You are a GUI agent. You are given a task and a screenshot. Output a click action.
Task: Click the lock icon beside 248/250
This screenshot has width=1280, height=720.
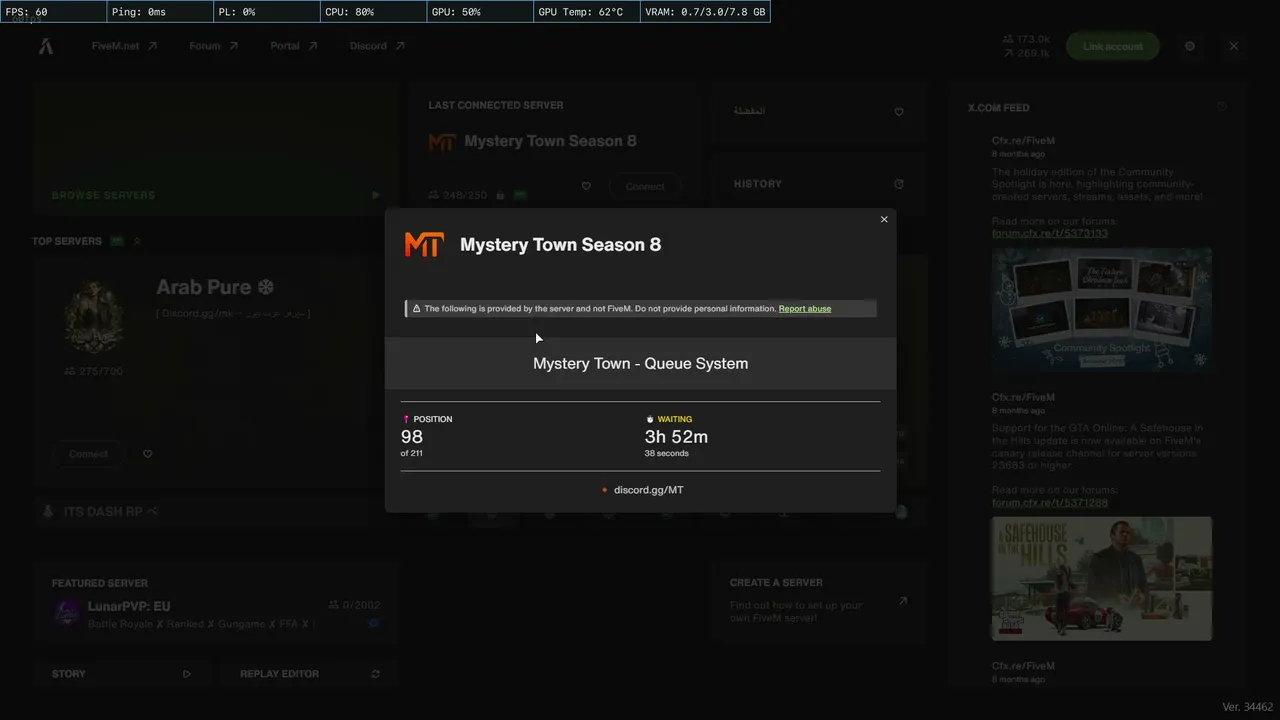click(500, 195)
